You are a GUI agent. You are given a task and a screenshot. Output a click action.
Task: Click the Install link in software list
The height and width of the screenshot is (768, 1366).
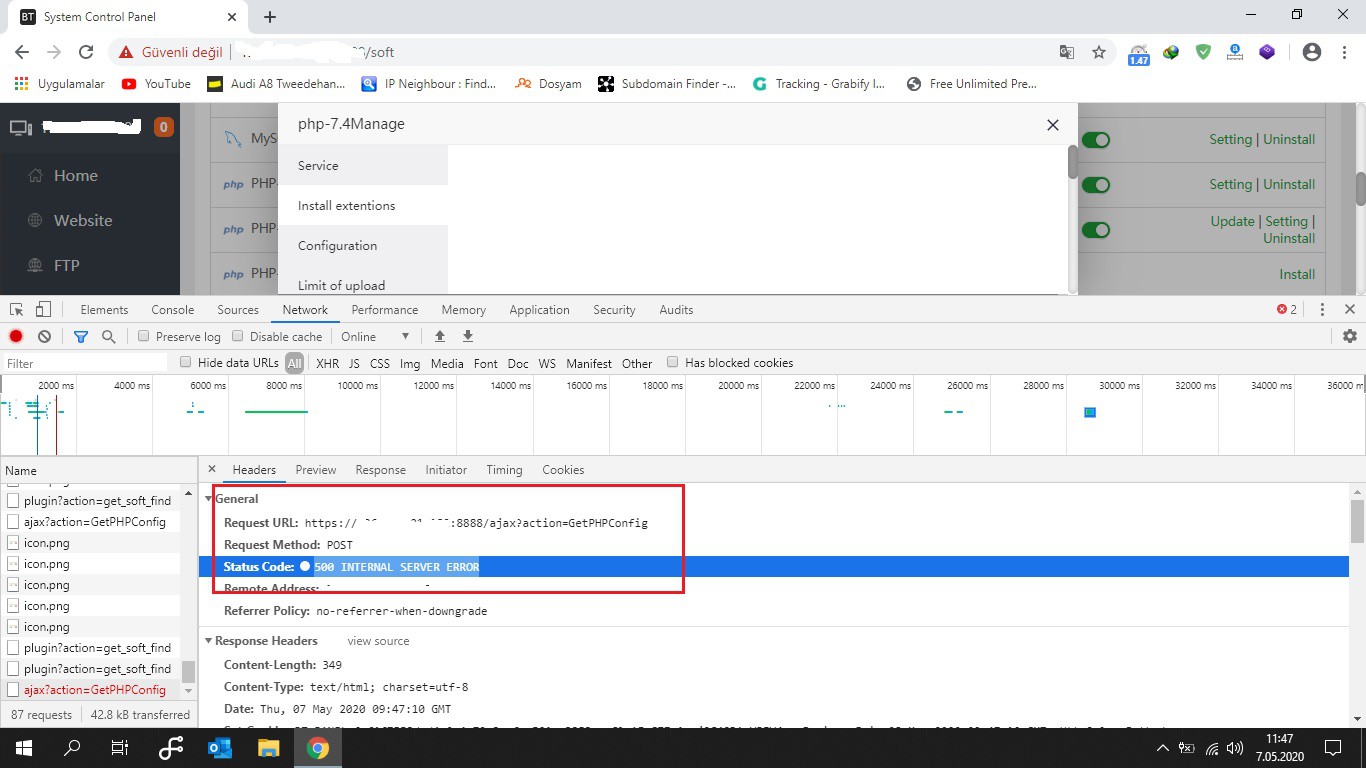[1297, 274]
